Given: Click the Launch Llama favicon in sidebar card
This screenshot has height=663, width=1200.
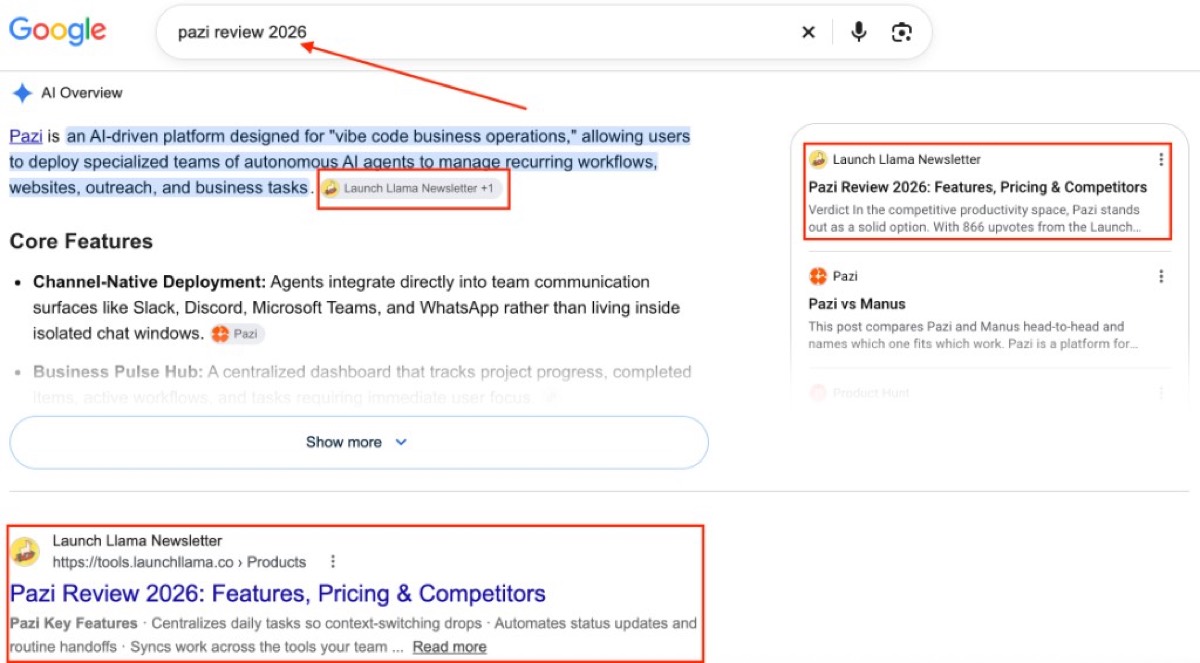Looking at the screenshot, I should click(x=818, y=159).
